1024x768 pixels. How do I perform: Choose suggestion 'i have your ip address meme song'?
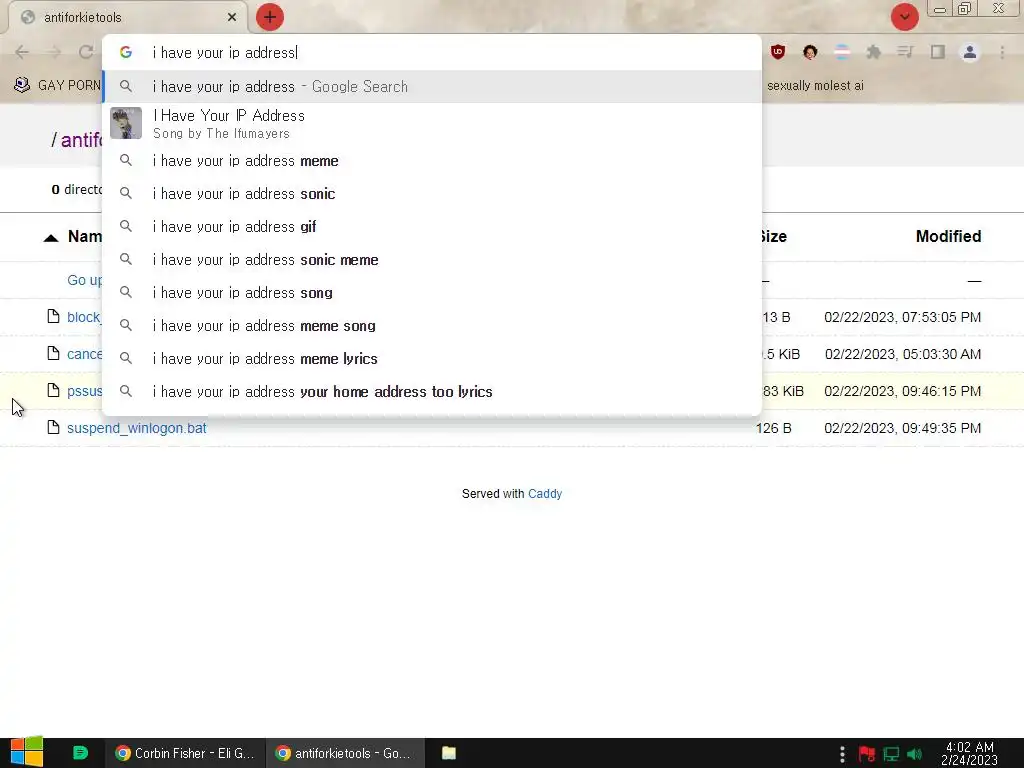[432, 325]
